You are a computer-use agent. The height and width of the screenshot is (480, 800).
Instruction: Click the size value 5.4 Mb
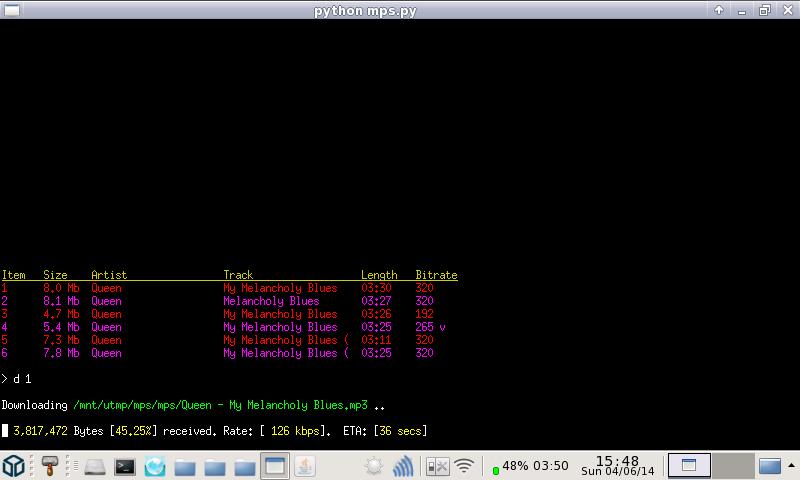coord(61,327)
